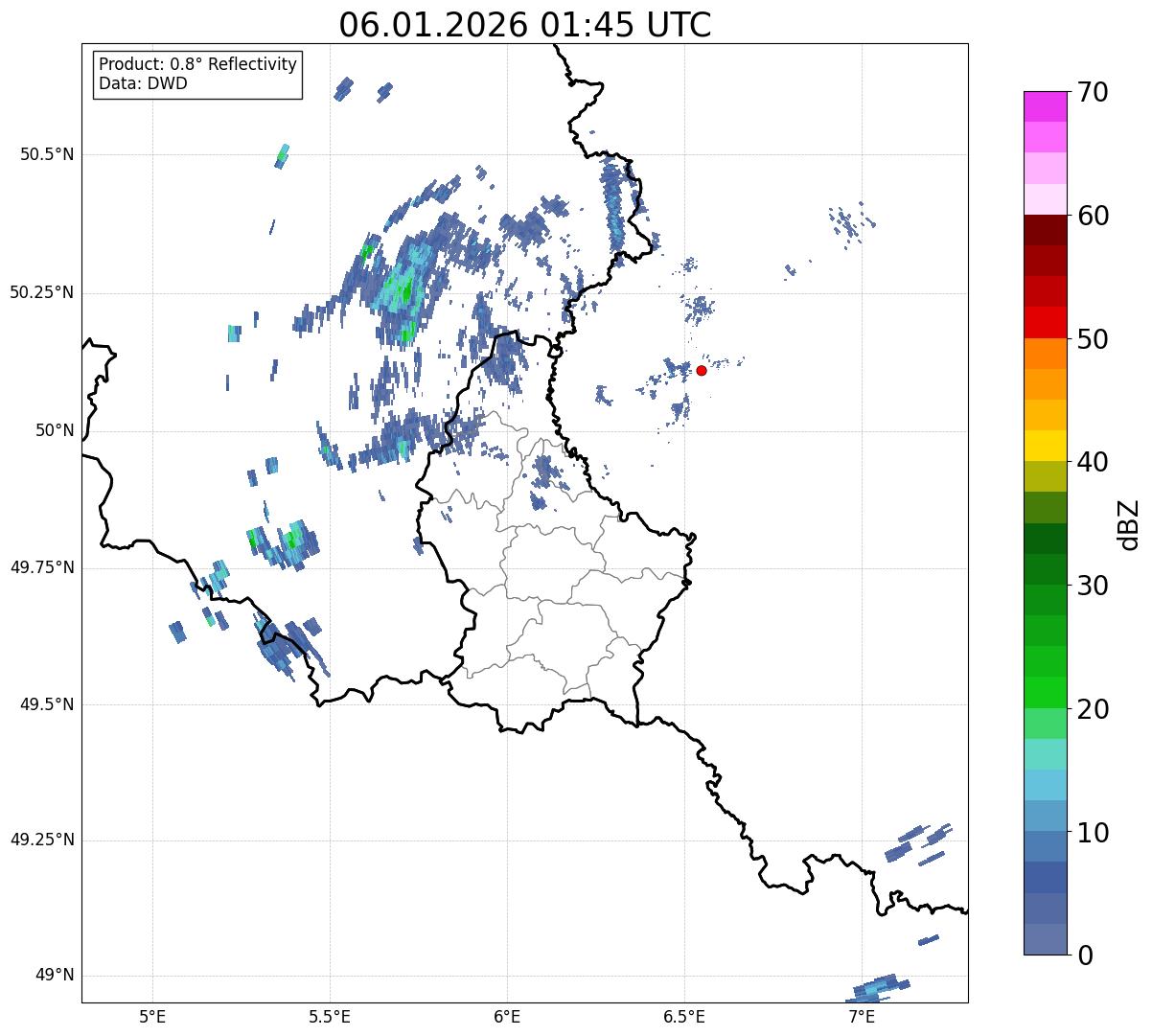This screenshot has height=1036, width=1152.
Task: Pick the light blue colorbar segment near 14
Action: click(x=1045, y=785)
